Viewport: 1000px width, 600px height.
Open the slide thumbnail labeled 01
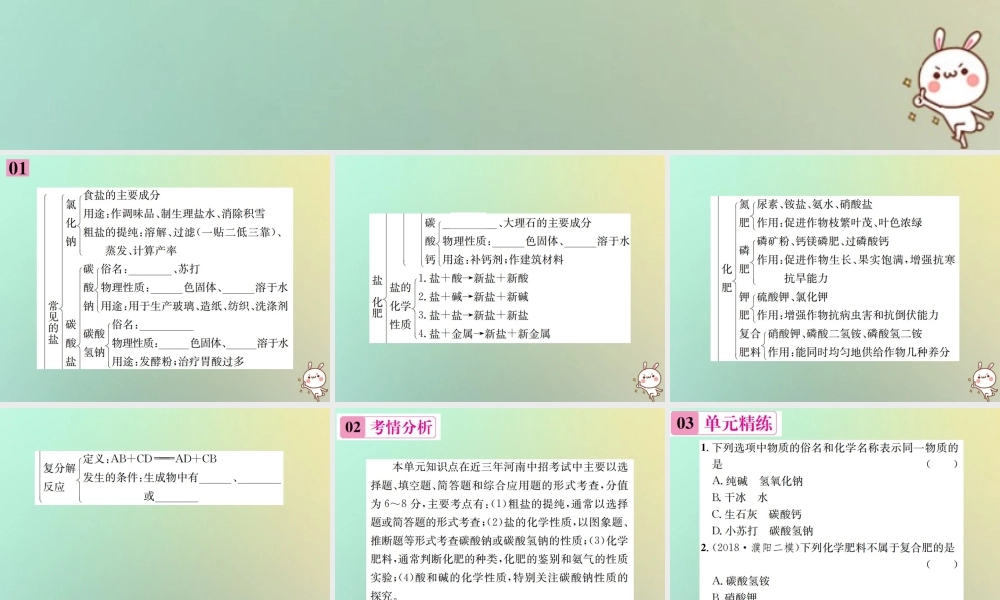click(x=165, y=278)
